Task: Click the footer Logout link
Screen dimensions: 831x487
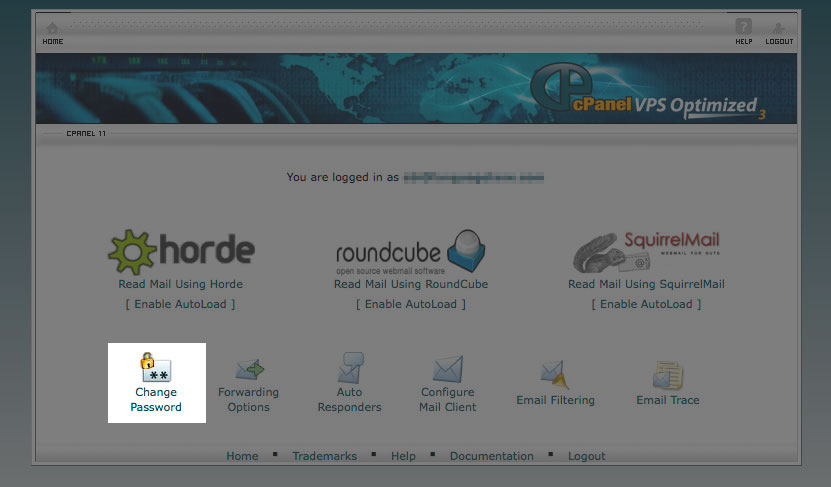Action: [587, 456]
